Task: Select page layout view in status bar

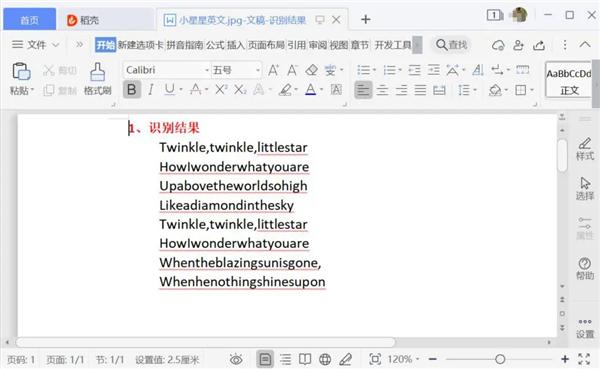Action: pyautogui.click(x=265, y=359)
